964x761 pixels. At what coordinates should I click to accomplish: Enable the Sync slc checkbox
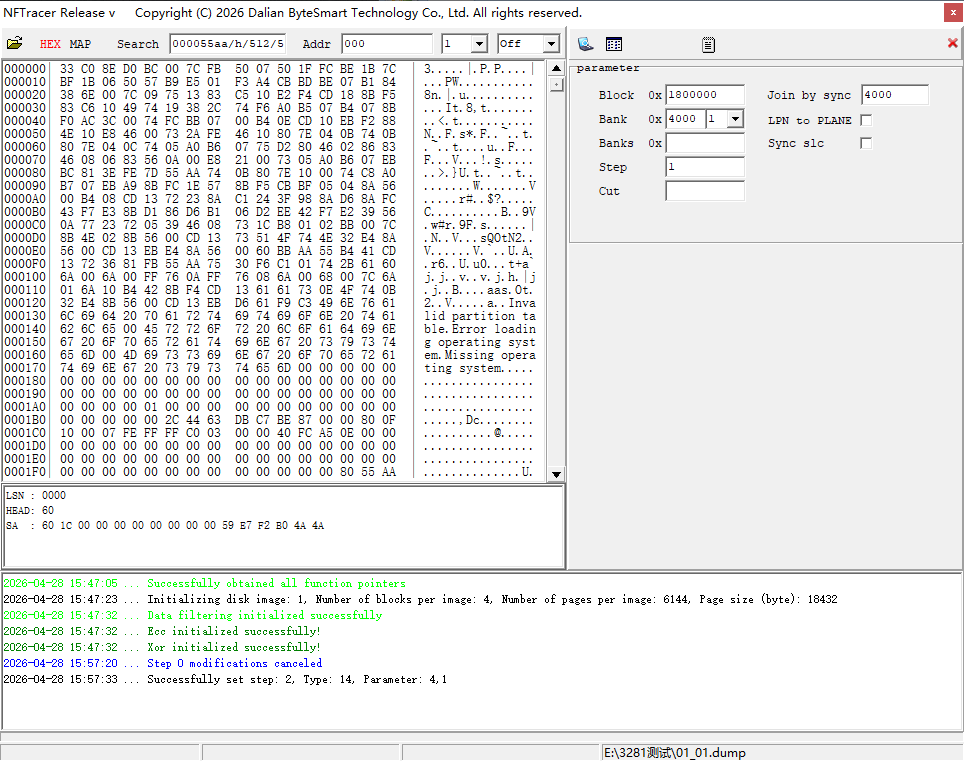tap(866, 143)
